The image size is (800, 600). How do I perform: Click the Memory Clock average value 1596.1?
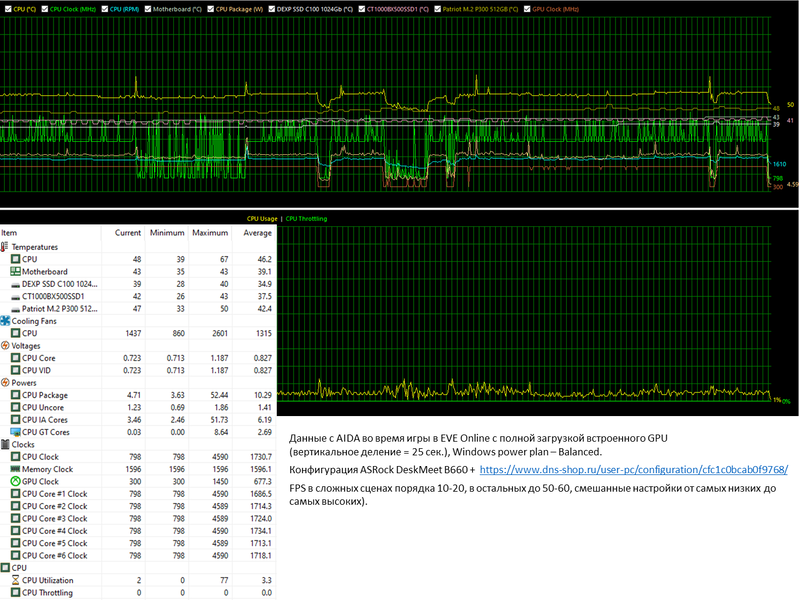point(261,469)
